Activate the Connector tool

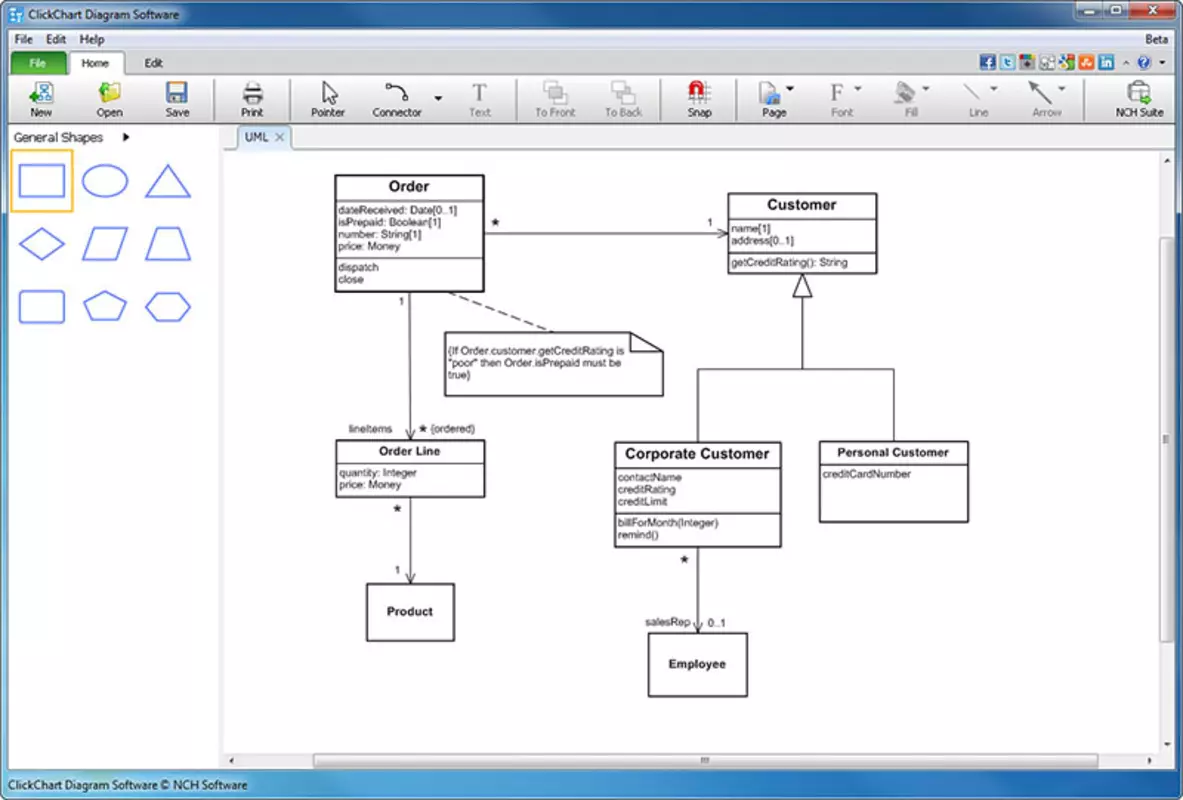397,100
